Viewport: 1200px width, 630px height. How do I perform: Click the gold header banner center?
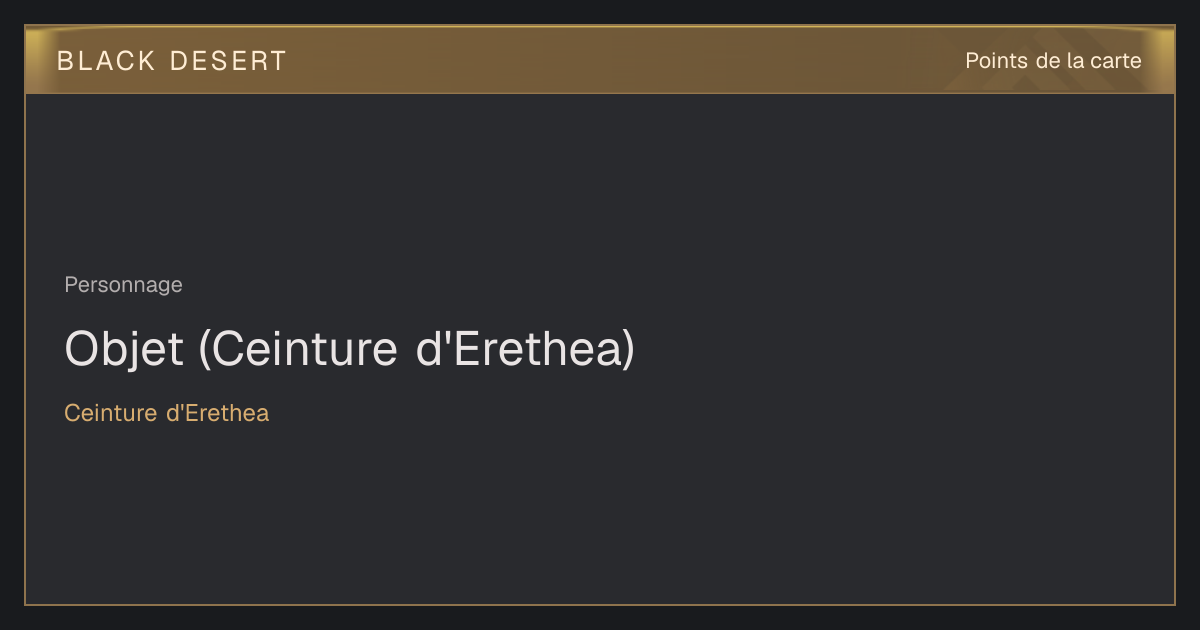pos(600,60)
